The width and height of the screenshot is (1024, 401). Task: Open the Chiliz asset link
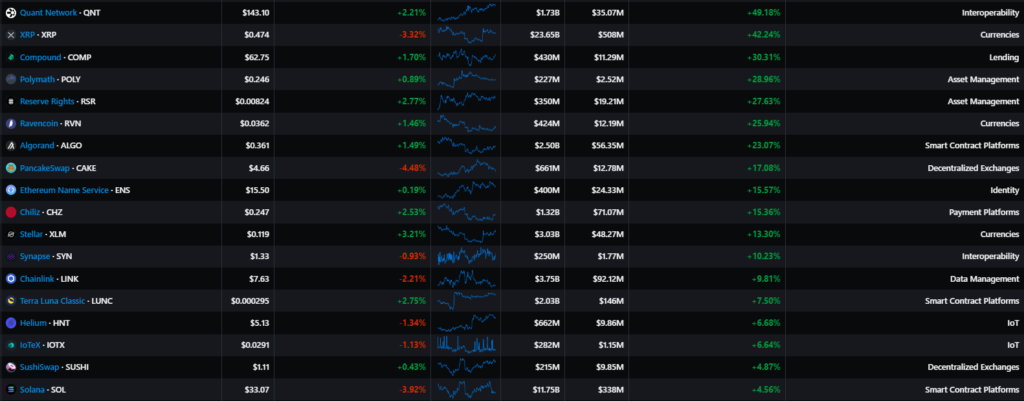tap(30, 212)
